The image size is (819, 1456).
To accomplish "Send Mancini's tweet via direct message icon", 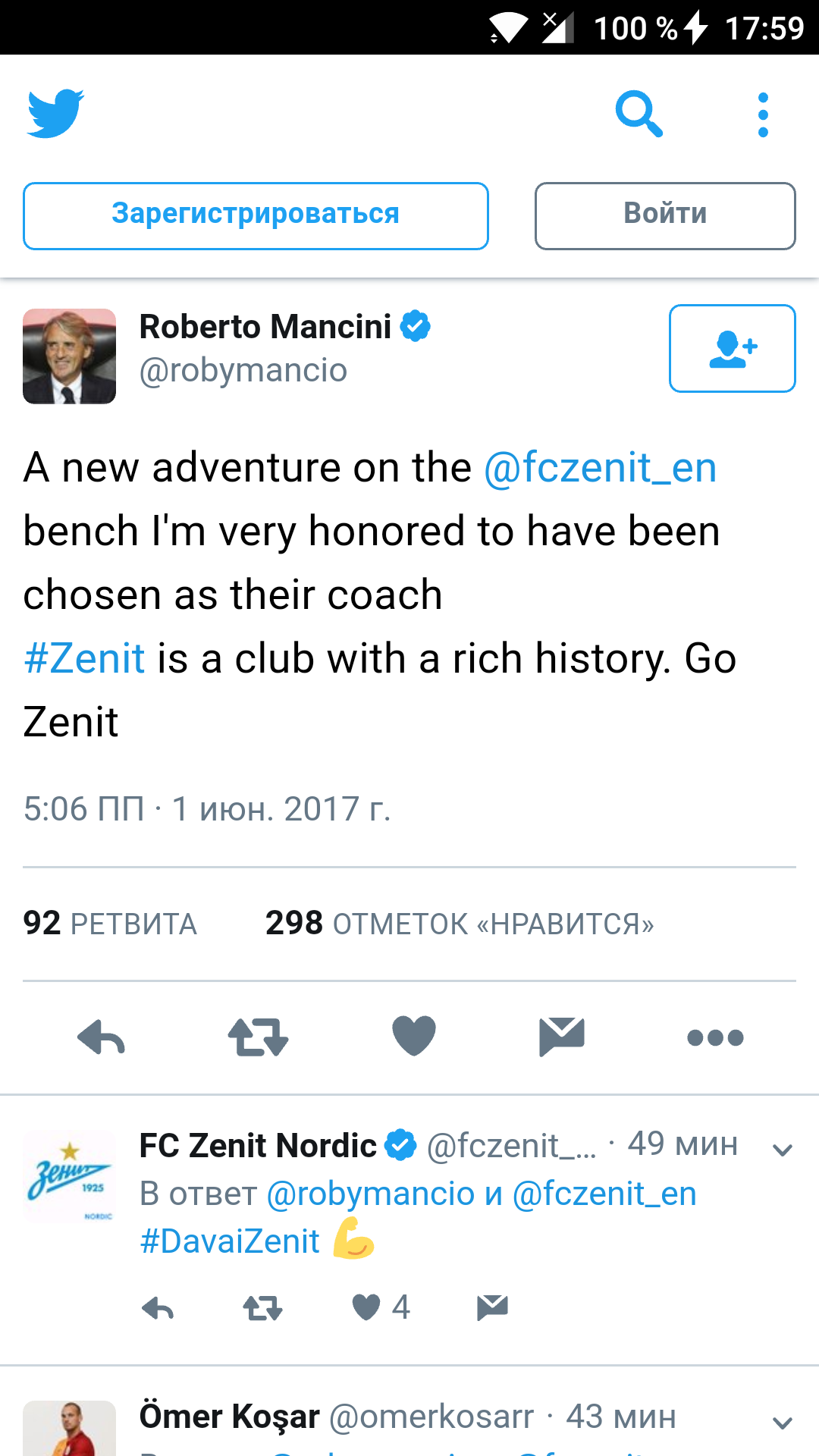I will 562,1037.
